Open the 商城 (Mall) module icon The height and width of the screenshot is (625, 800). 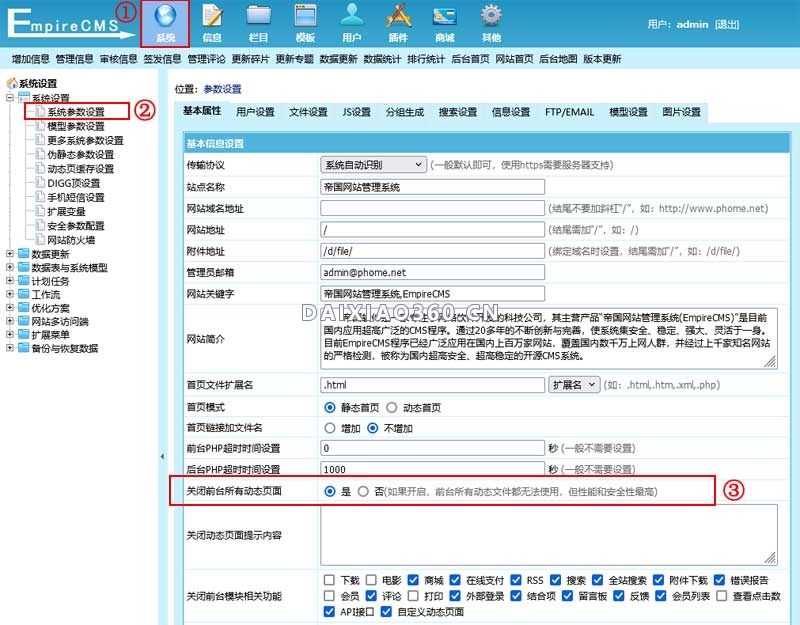tap(444, 20)
